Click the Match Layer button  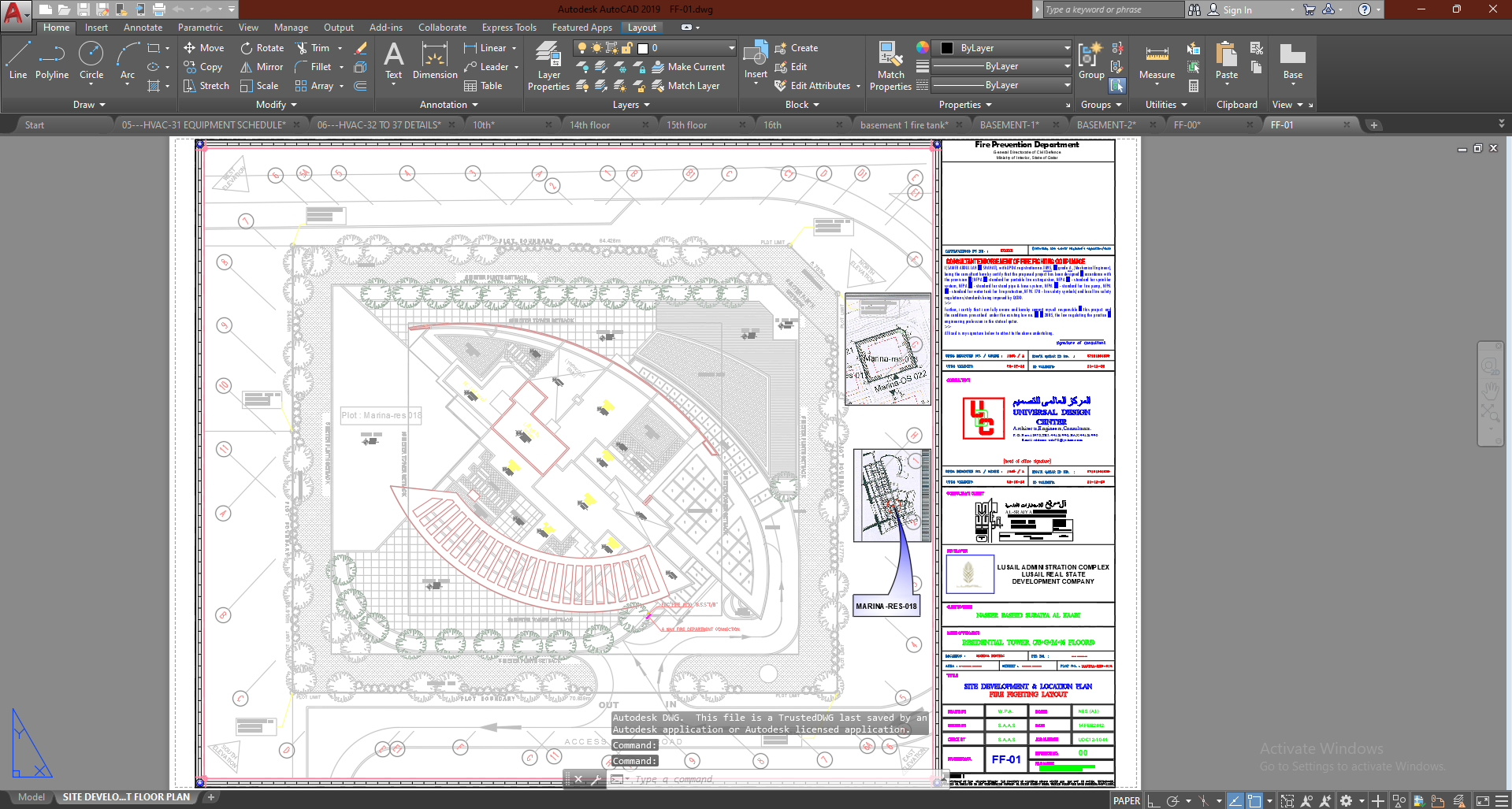pos(693,86)
